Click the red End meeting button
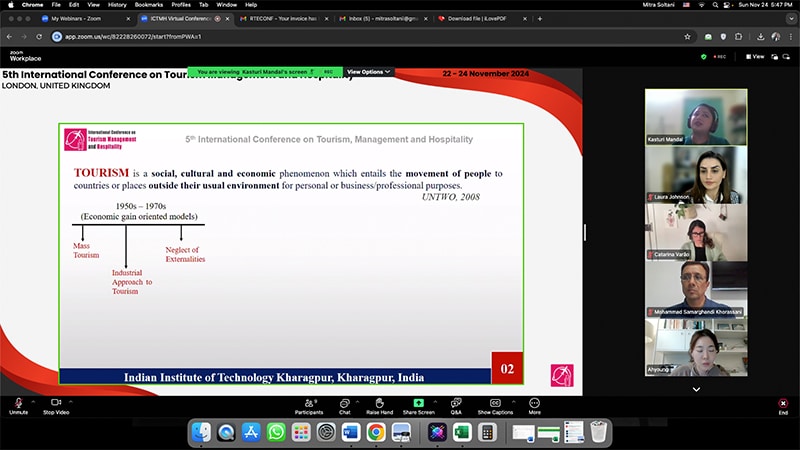Screen dimensions: 800x450 (783, 403)
